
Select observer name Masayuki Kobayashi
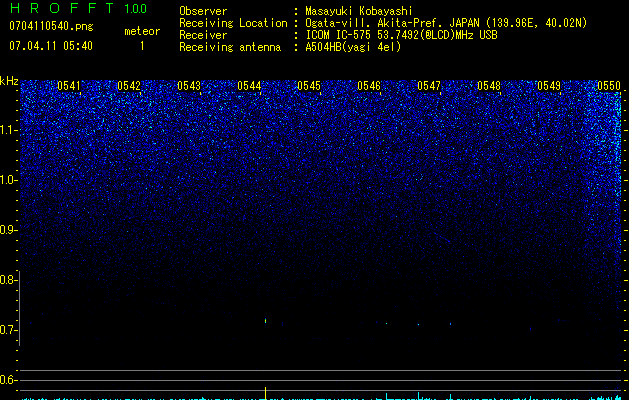359,11
